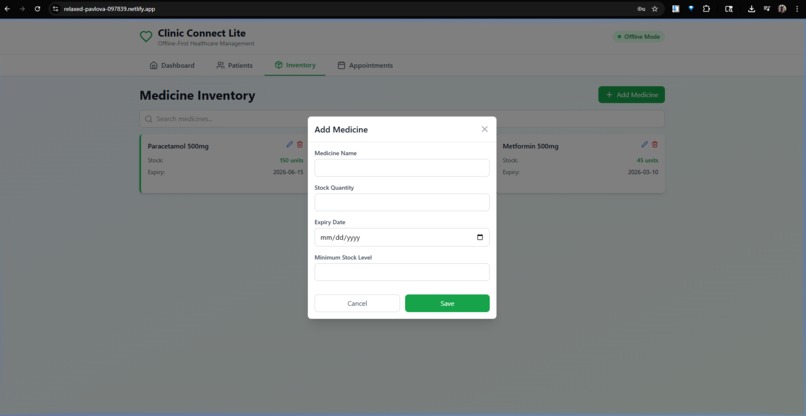806x416 pixels.
Task: Open the saved passwords key icon
Action: (x=641, y=9)
